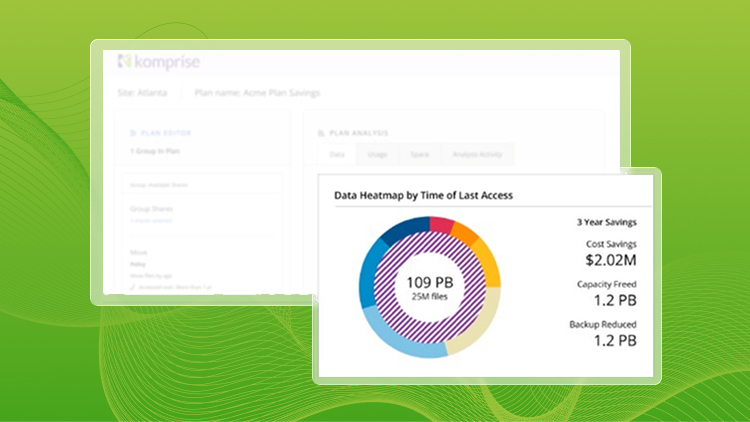Open the Analysis Activity tab
The image size is (750, 422).
(x=476, y=154)
